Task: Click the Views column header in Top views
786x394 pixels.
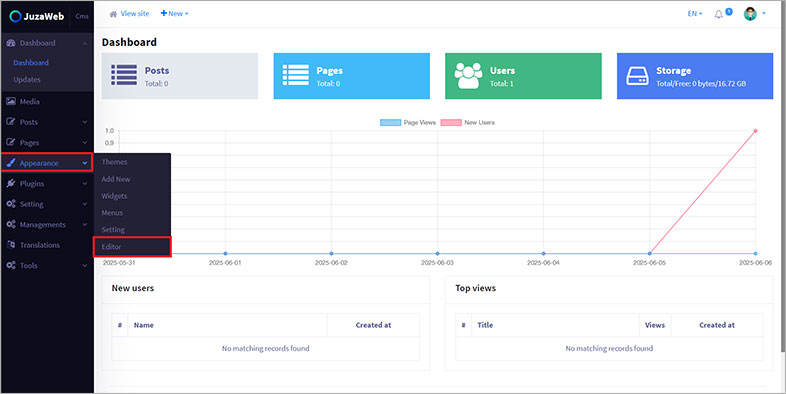Action: coord(655,325)
